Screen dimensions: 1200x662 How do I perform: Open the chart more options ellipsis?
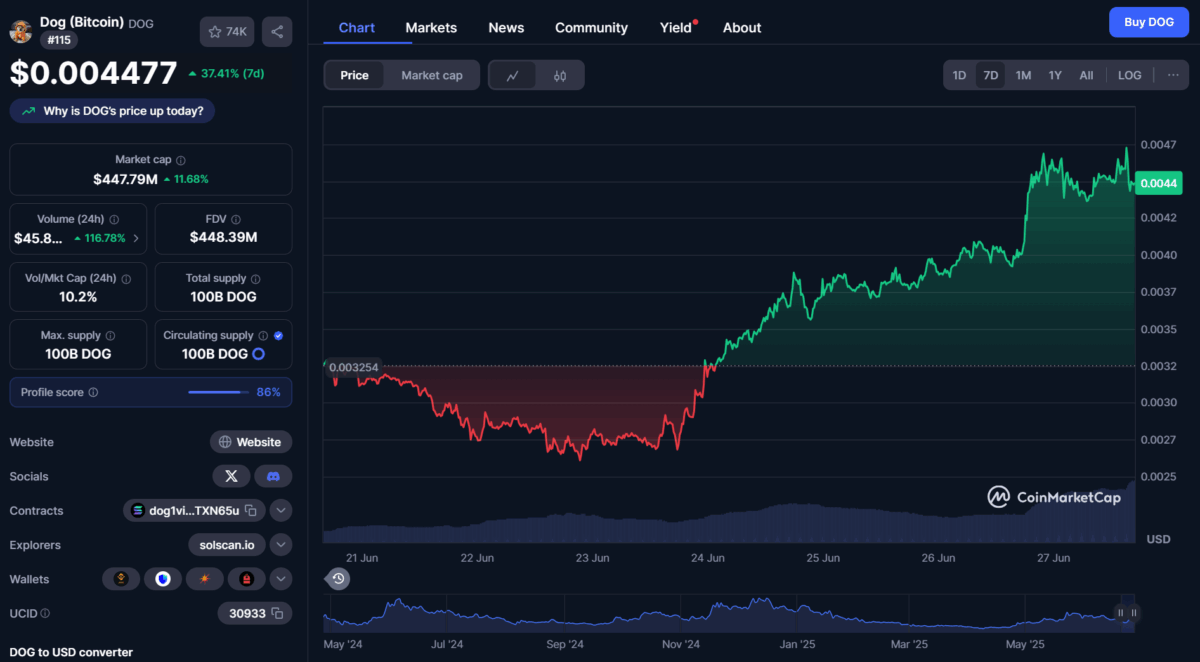click(1173, 75)
